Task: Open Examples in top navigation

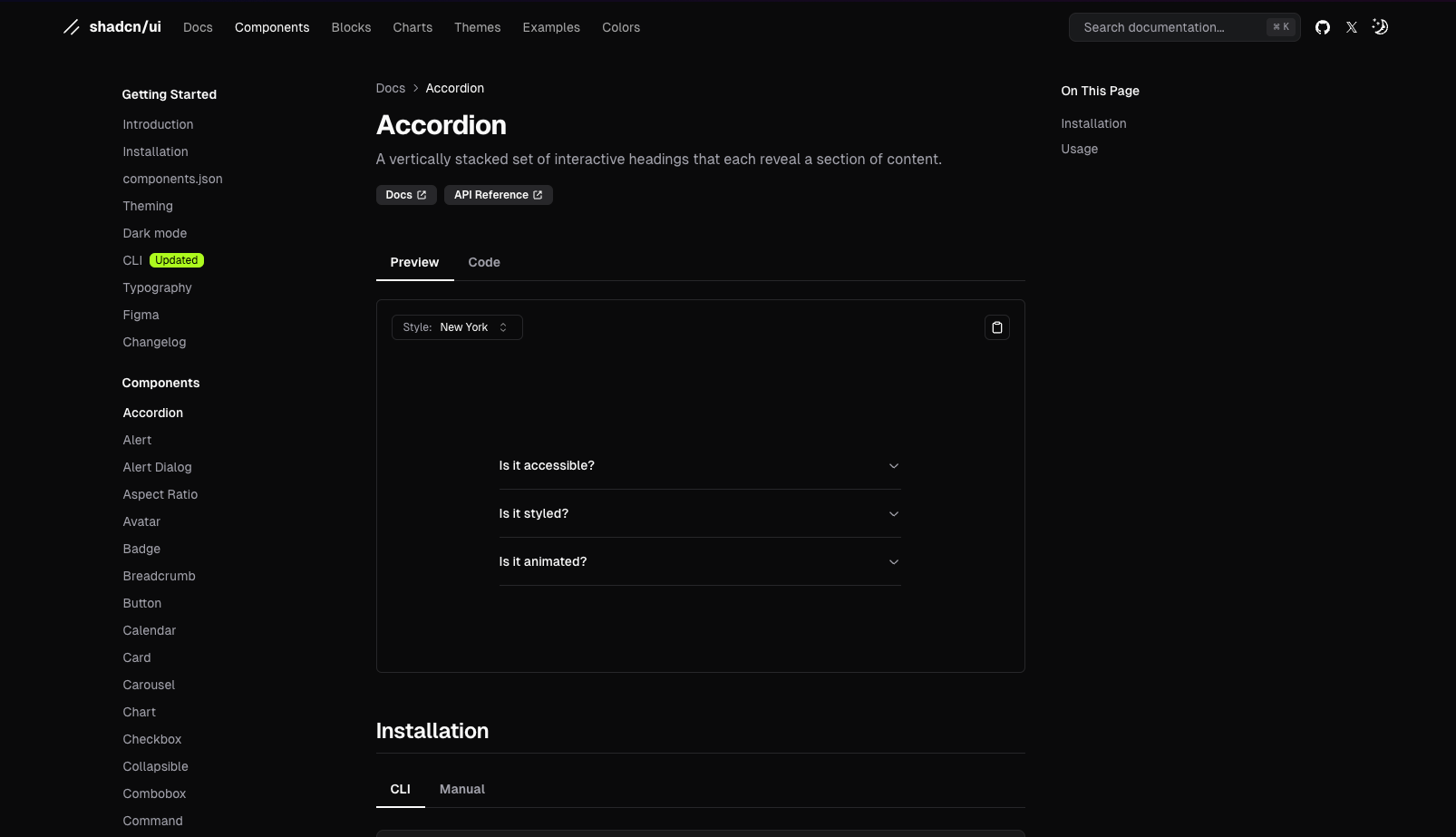Action: coord(551,27)
